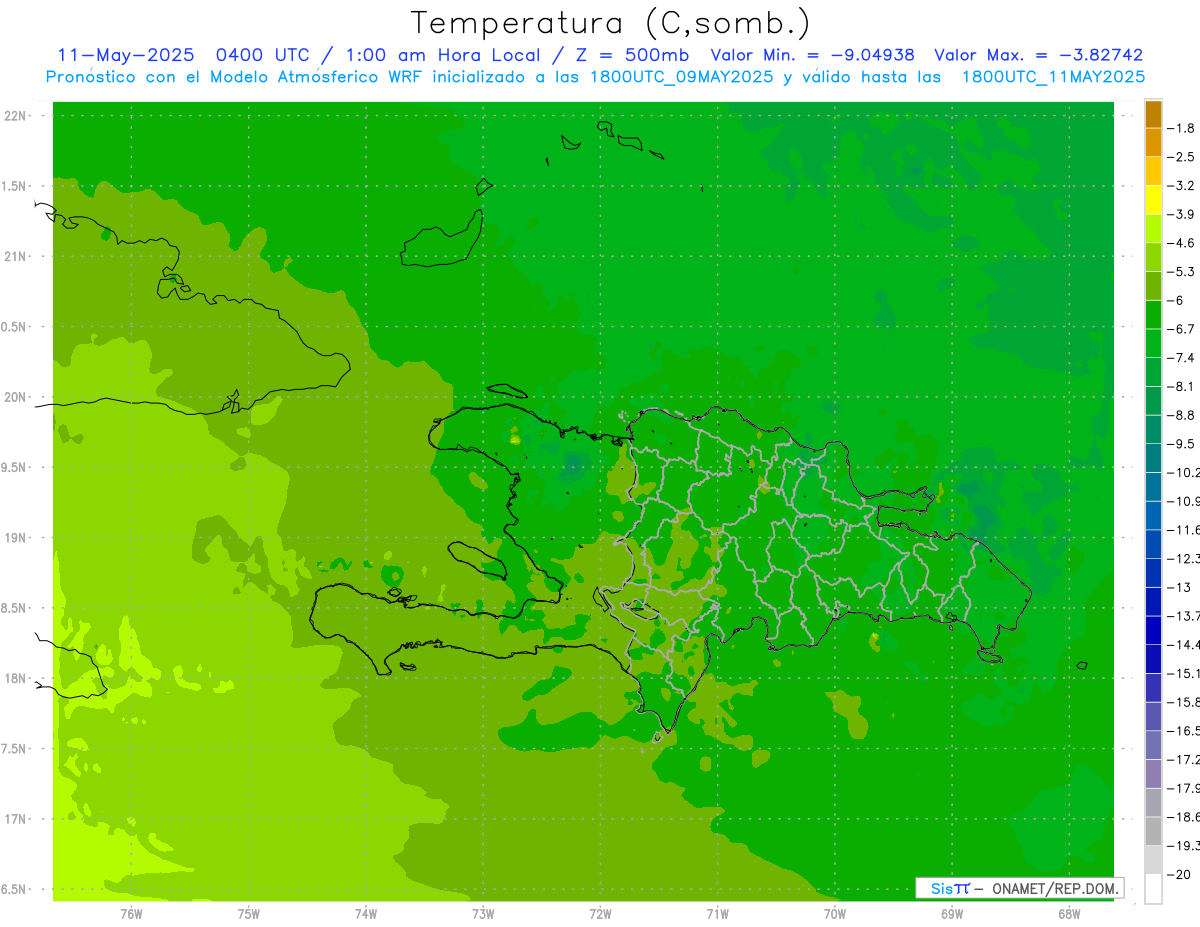Pick the purple swatch between -17.2 and -17.9
Viewport: 1200px width, 927px height.
point(1153,773)
